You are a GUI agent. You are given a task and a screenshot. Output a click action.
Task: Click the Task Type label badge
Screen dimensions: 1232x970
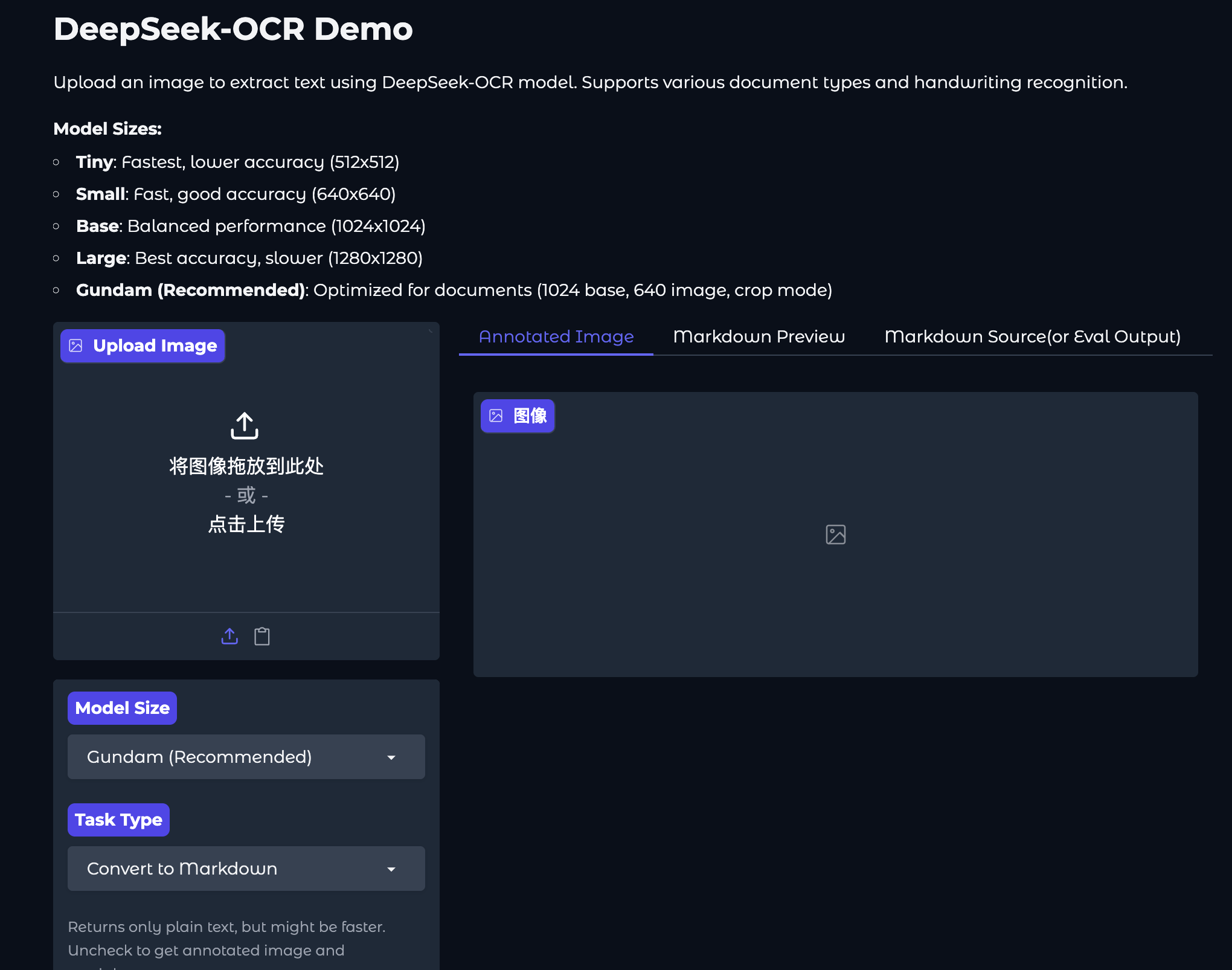[118, 820]
